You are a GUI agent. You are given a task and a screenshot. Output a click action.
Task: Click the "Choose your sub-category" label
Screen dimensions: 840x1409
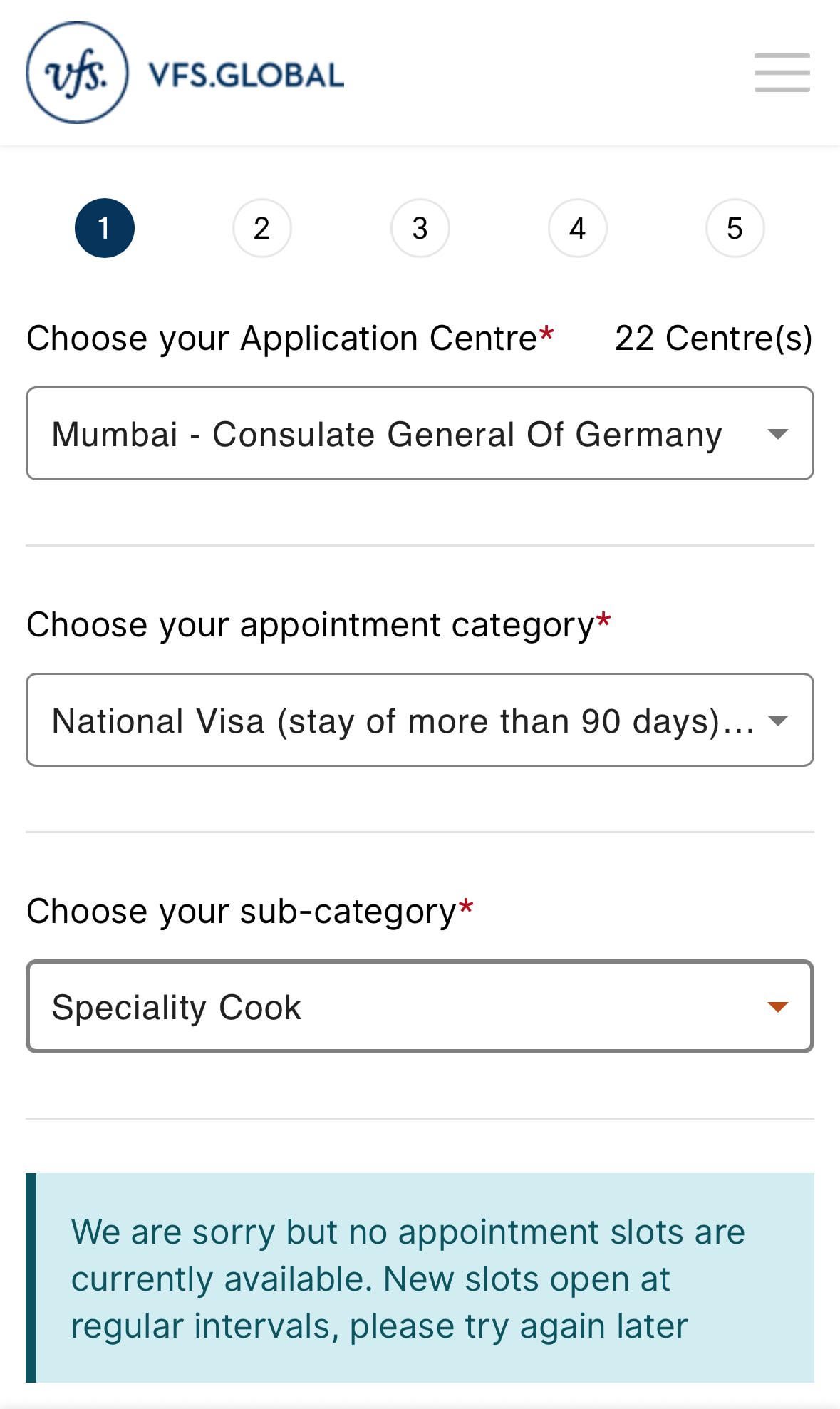(x=241, y=912)
